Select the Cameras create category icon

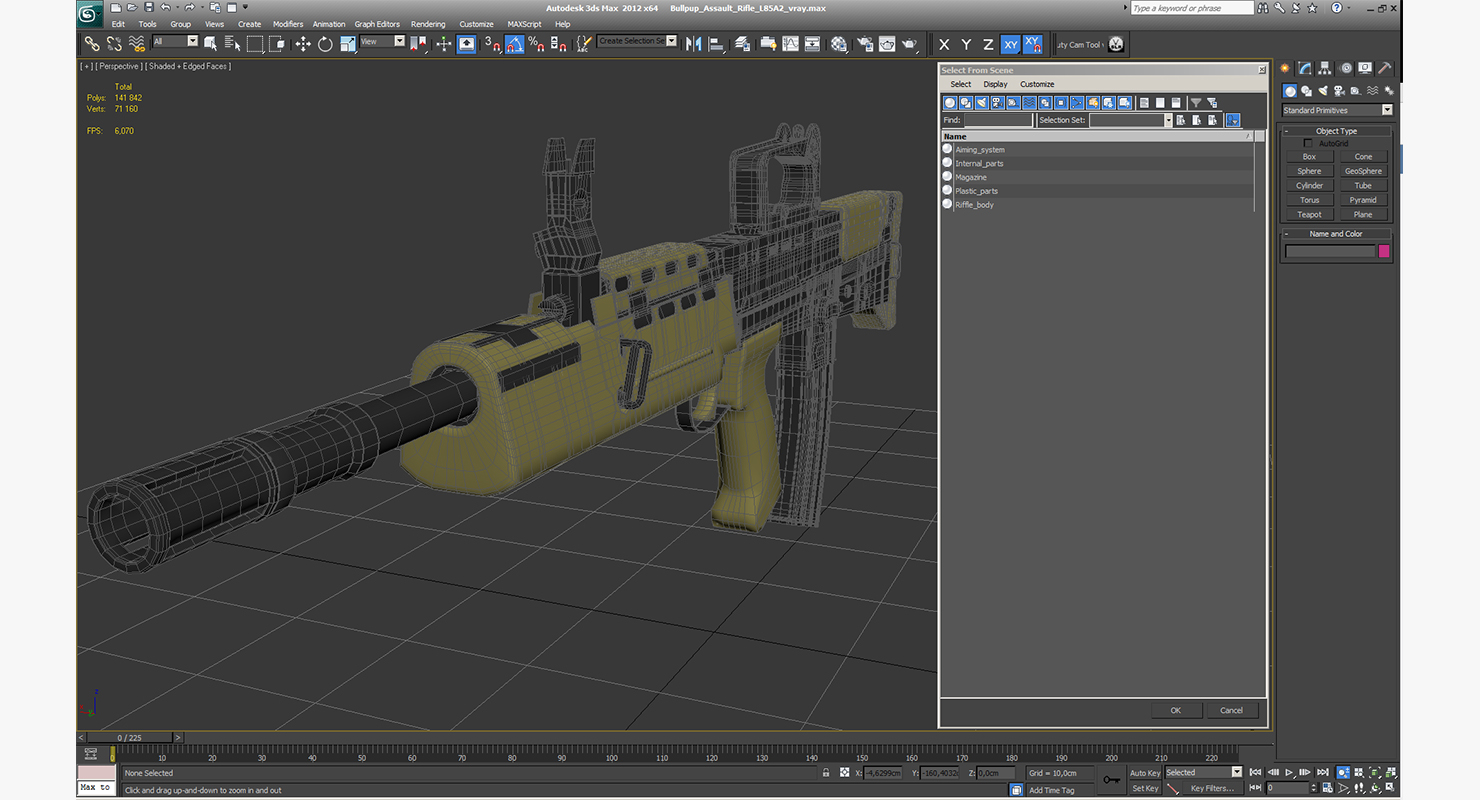click(1340, 91)
